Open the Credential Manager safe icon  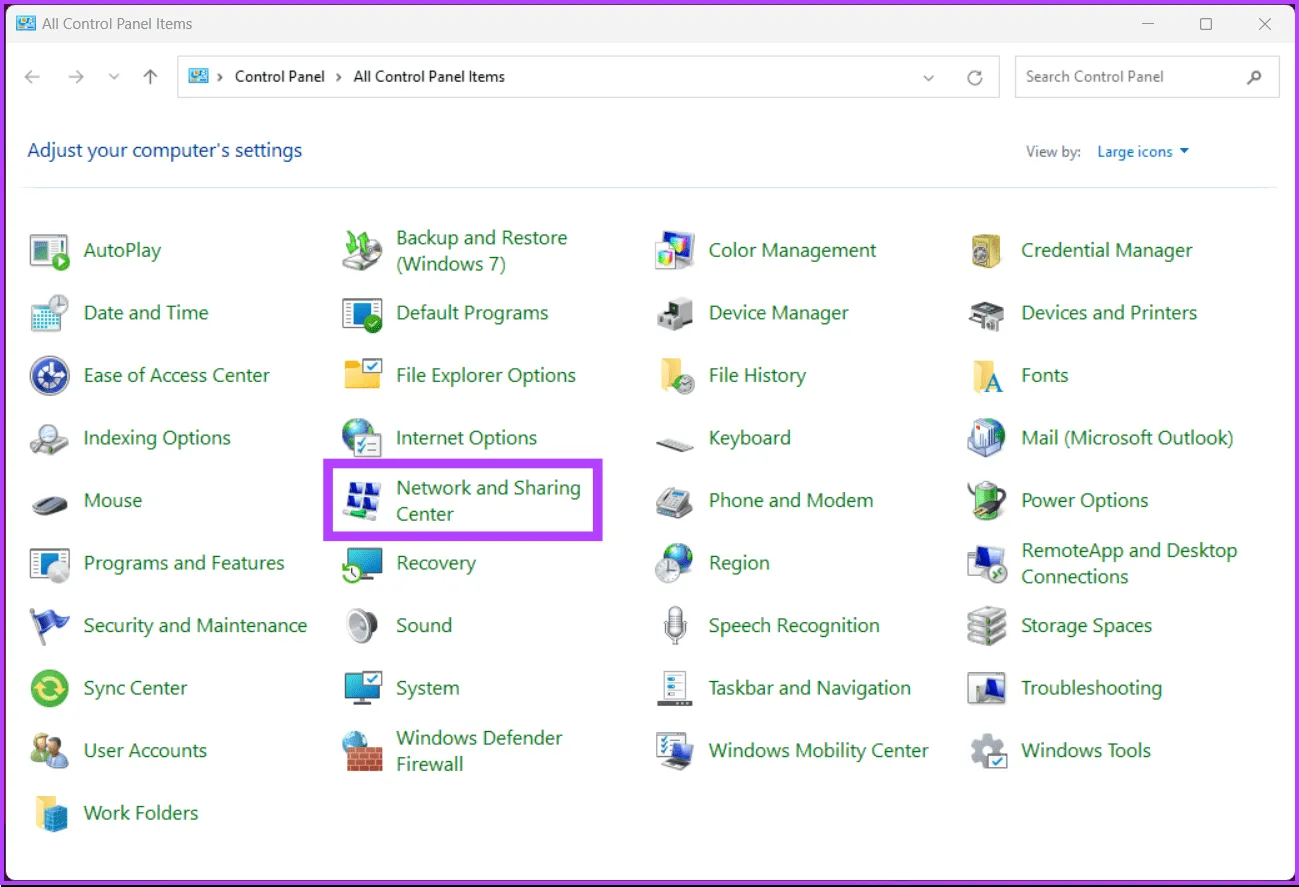click(986, 251)
